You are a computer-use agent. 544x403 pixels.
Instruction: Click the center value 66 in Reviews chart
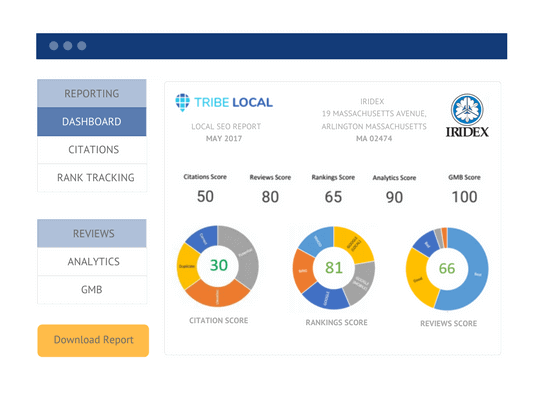coord(447,268)
